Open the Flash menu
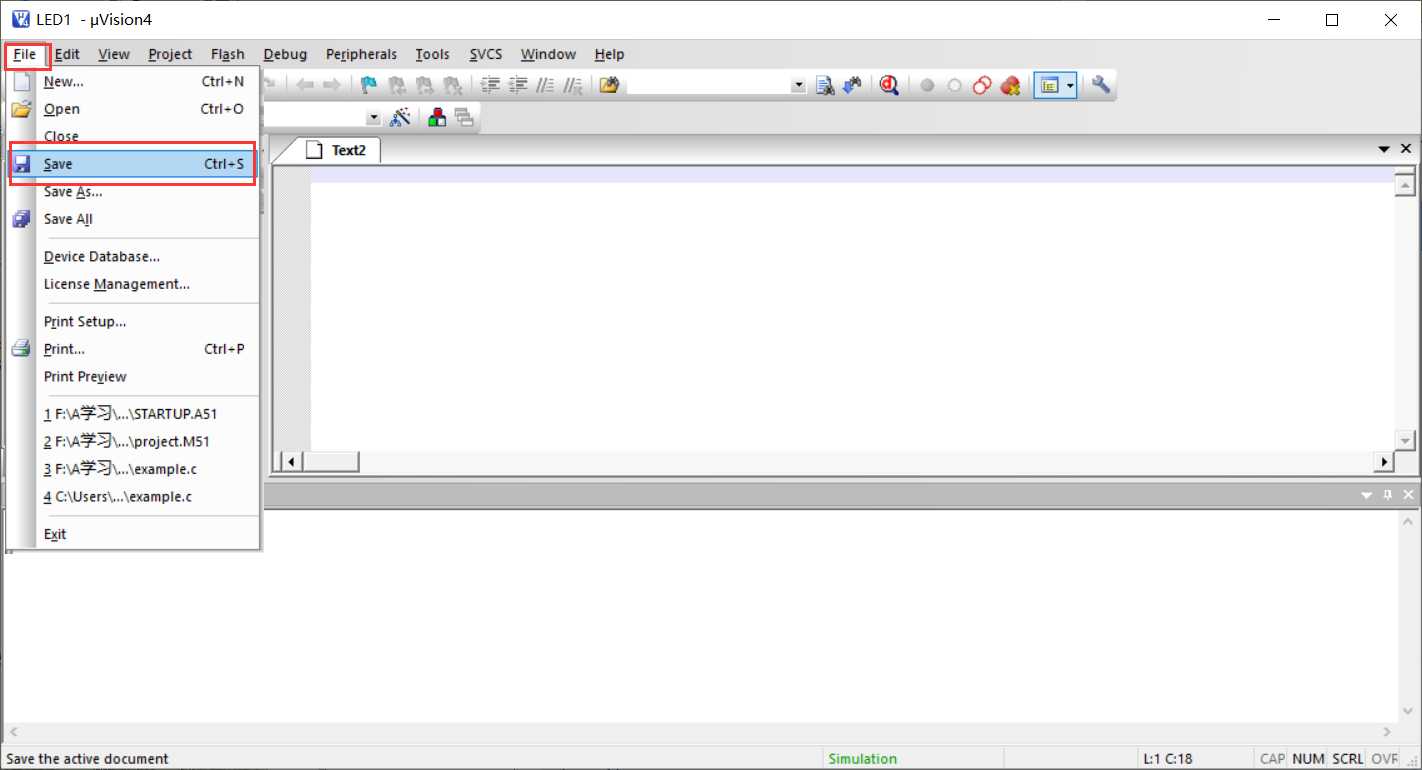The width and height of the screenshot is (1422, 770). tap(228, 54)
